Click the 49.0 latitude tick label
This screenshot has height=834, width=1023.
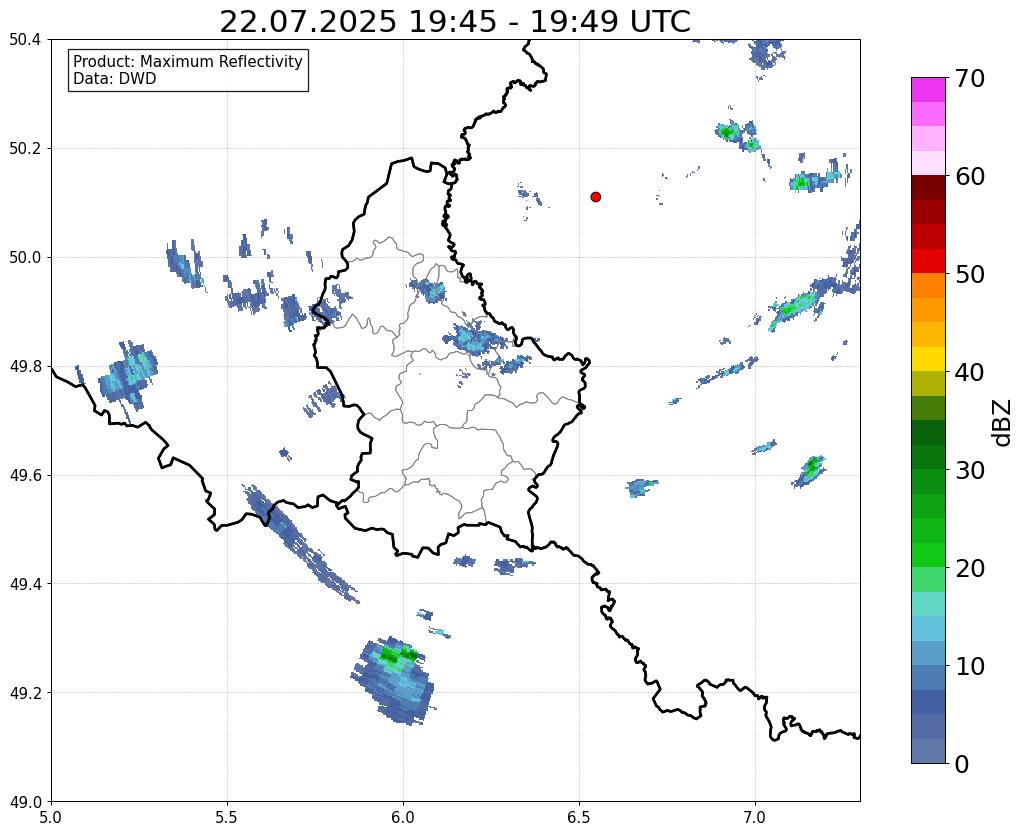25,801
